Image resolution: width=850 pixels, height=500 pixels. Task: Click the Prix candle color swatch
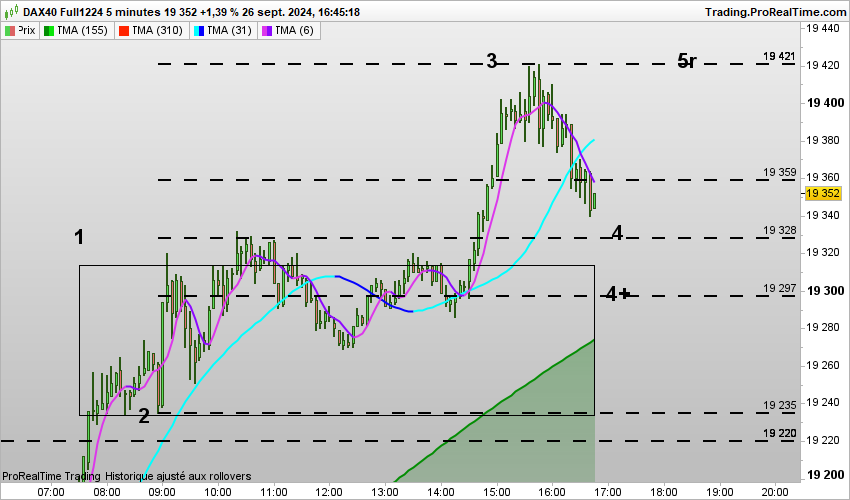[x=10, y=31]
